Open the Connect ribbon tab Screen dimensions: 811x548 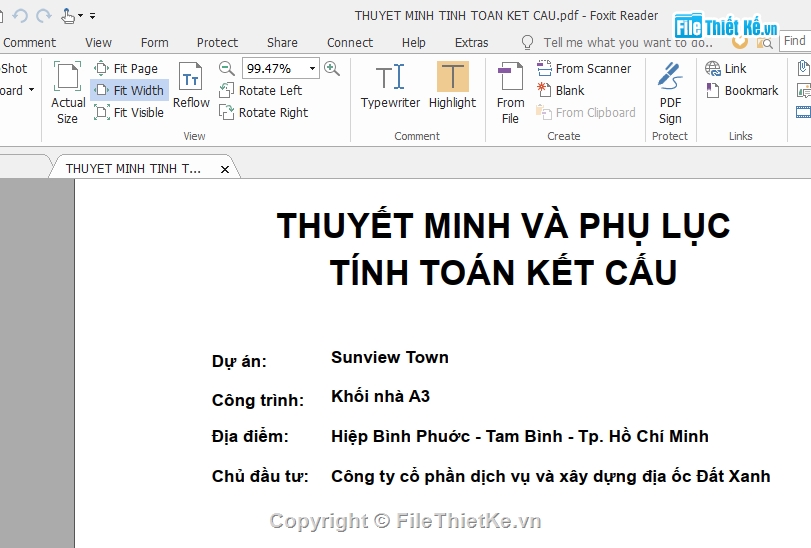(350, 42)
